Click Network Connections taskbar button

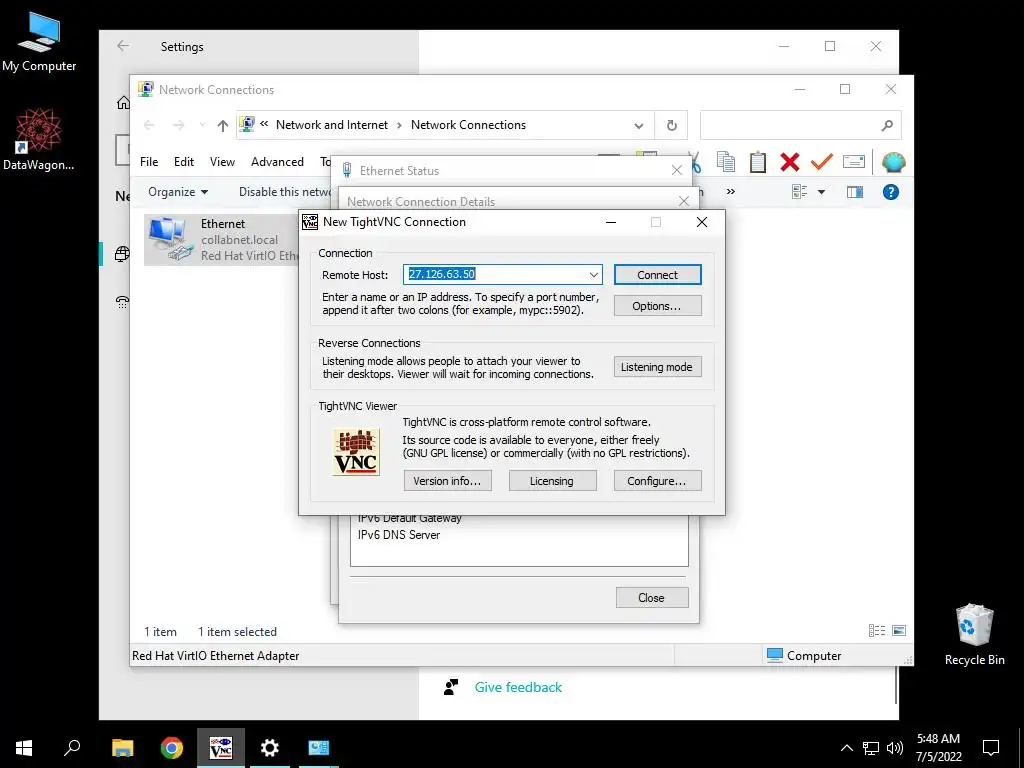[319, 748]
